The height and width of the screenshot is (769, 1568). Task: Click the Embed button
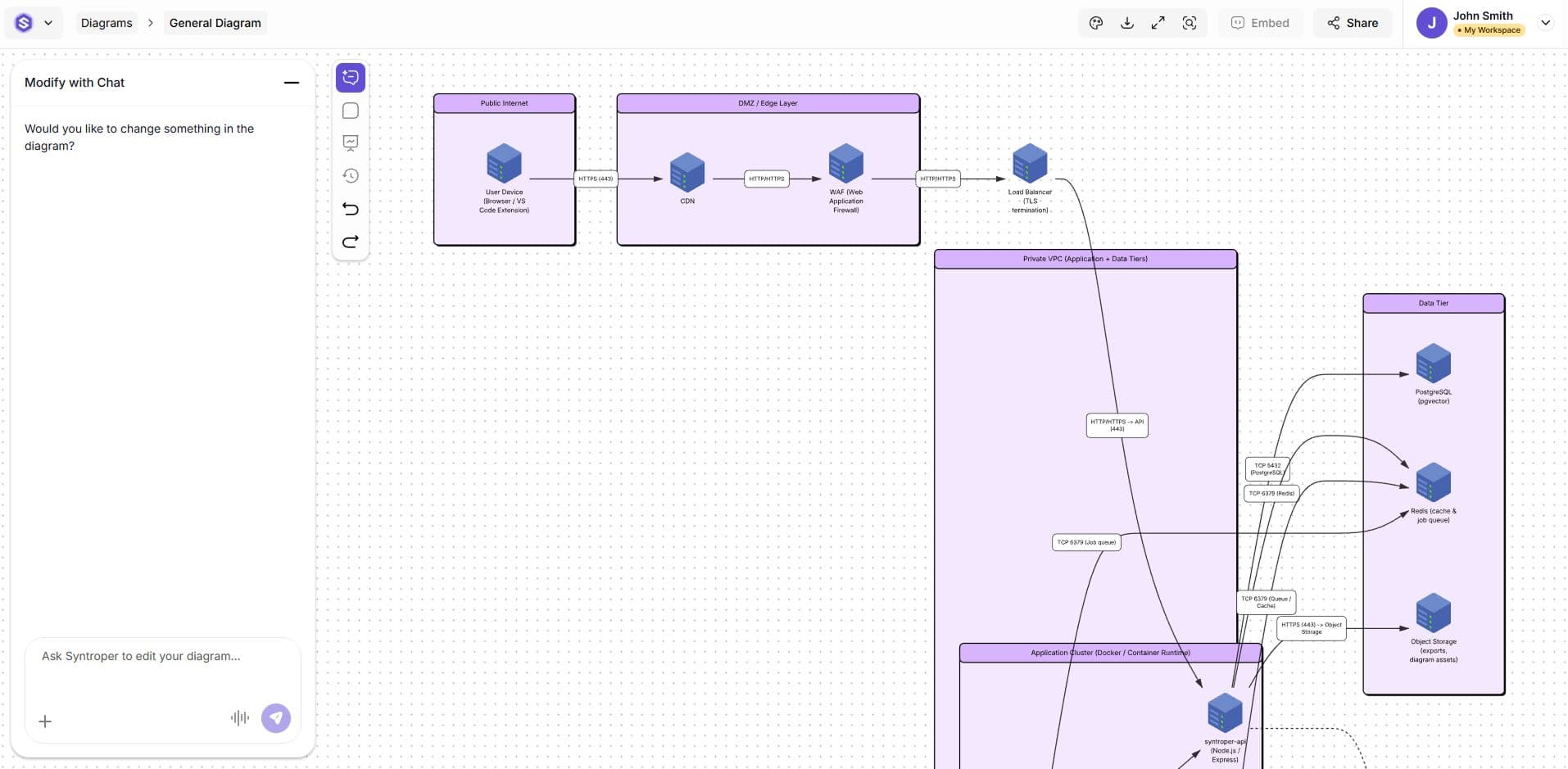tap(1260, 23)
